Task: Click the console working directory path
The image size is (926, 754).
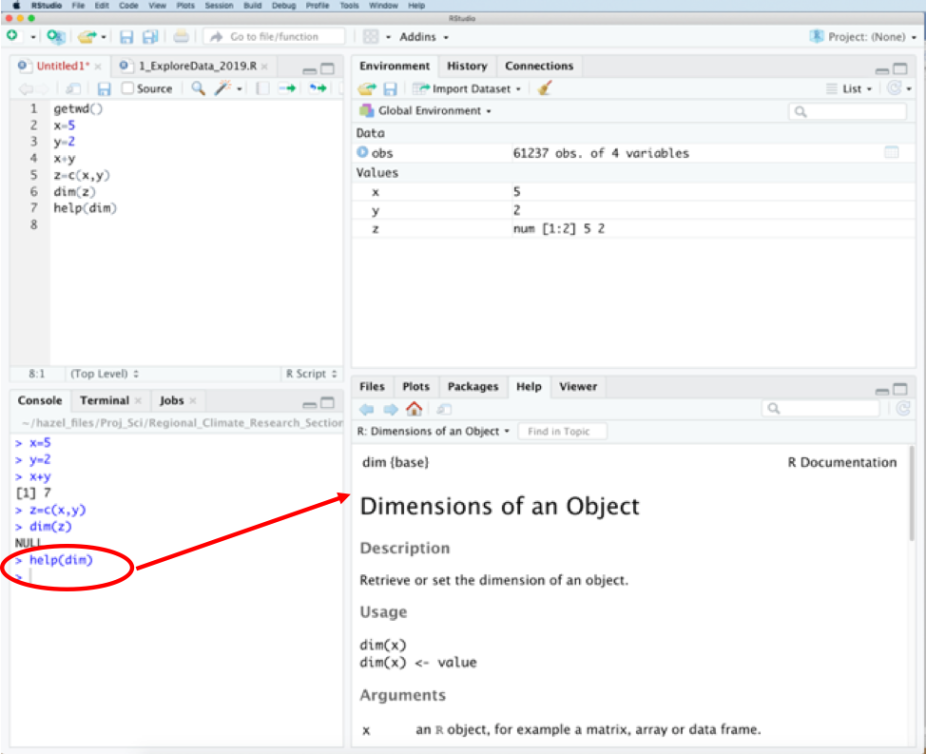Action: point(182,423)
